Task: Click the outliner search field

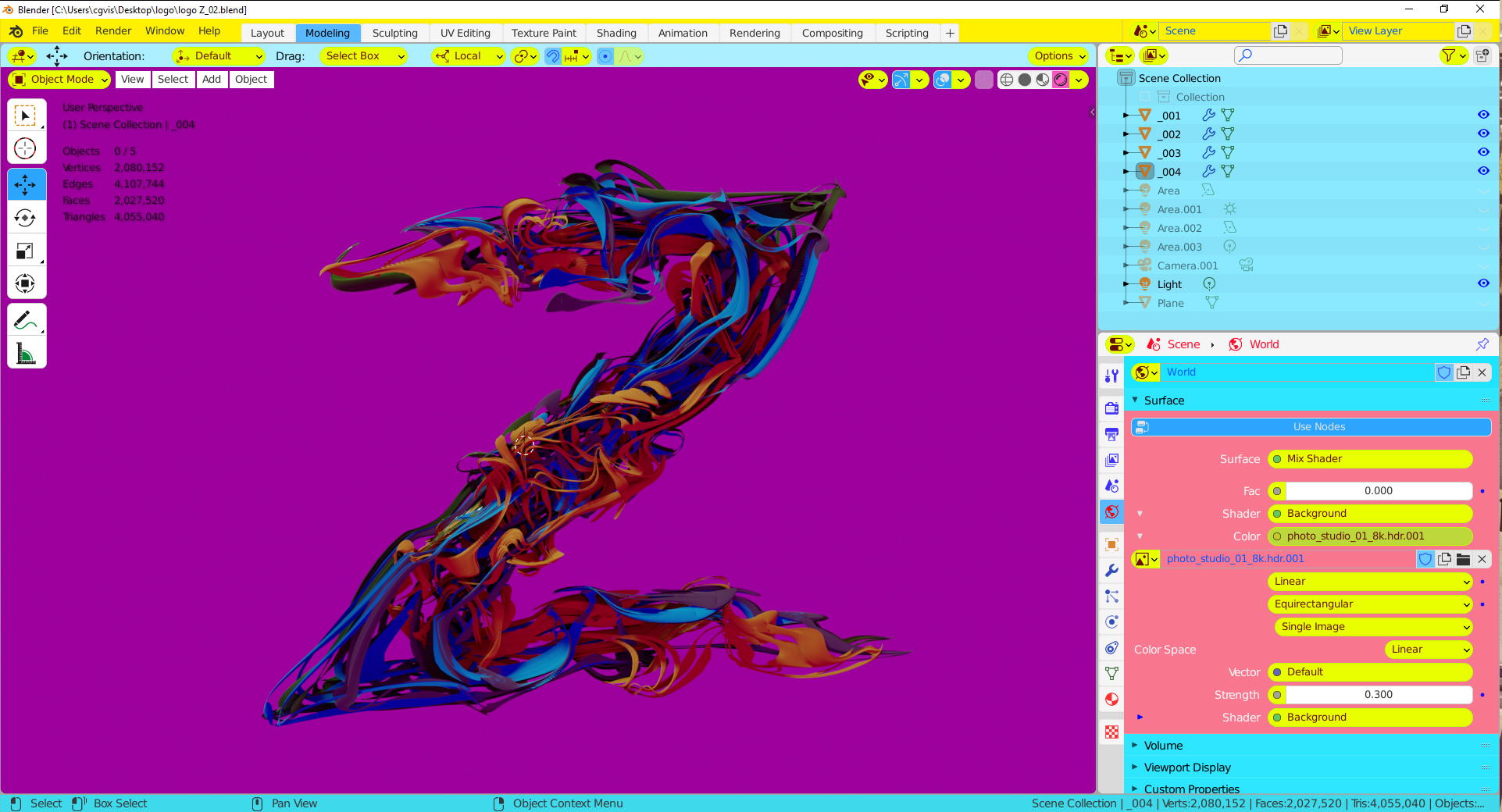Action: click(x=1289, y=55)
